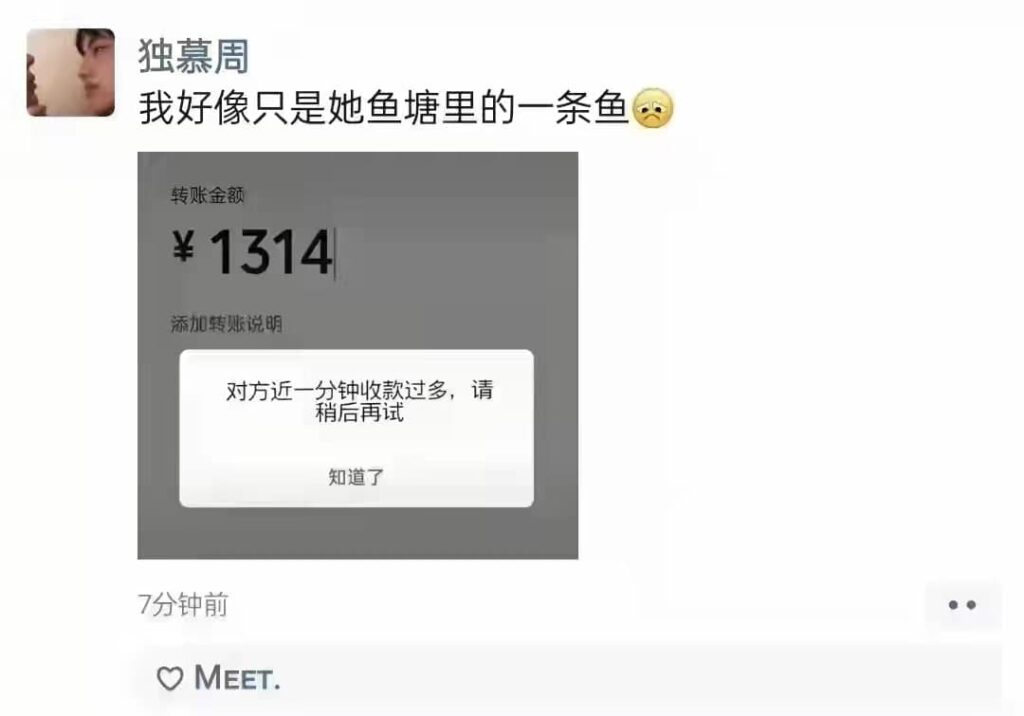The image size is (1024, 716).
Task: Click the 转账金额 label
Action: click(x=208, y=195)
